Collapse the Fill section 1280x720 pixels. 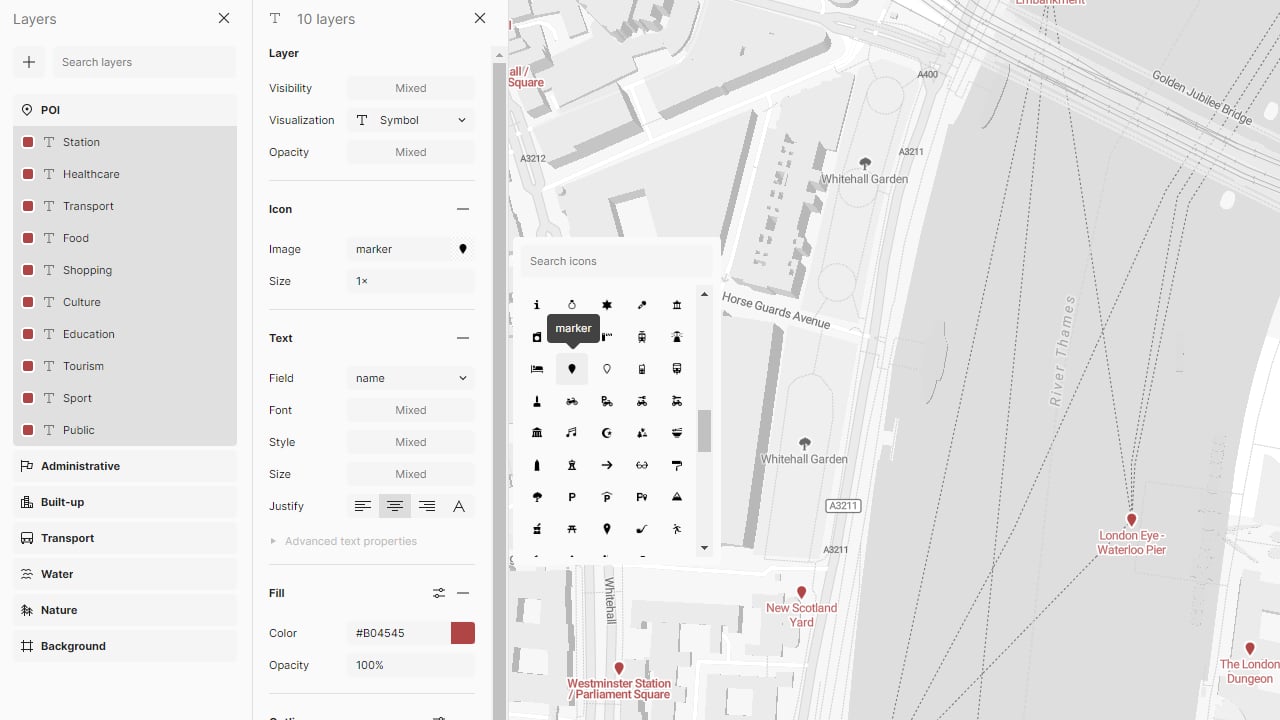point(463,593)
